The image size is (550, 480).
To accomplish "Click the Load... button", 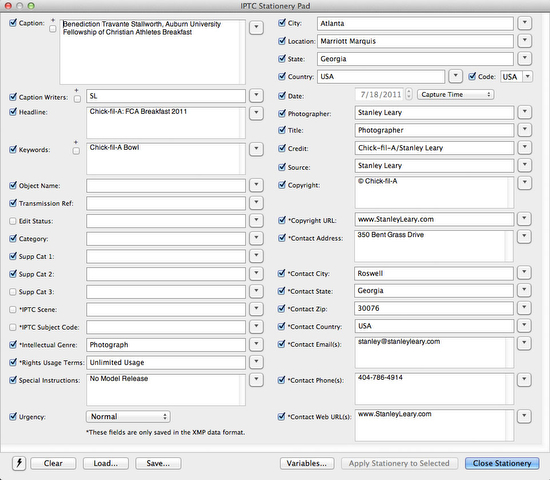I will pyautogui.click(x=106, y=464).
